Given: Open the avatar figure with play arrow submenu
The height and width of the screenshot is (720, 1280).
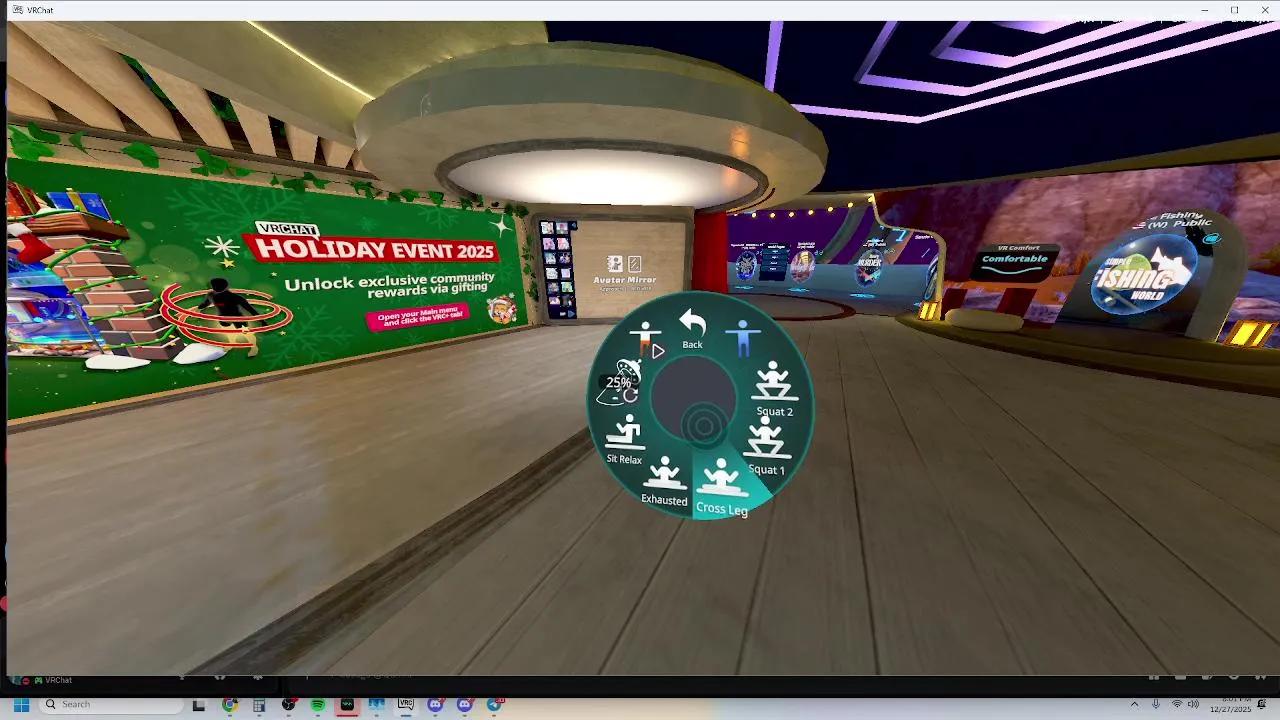Looking at the screenshot, I should [649, 340].
